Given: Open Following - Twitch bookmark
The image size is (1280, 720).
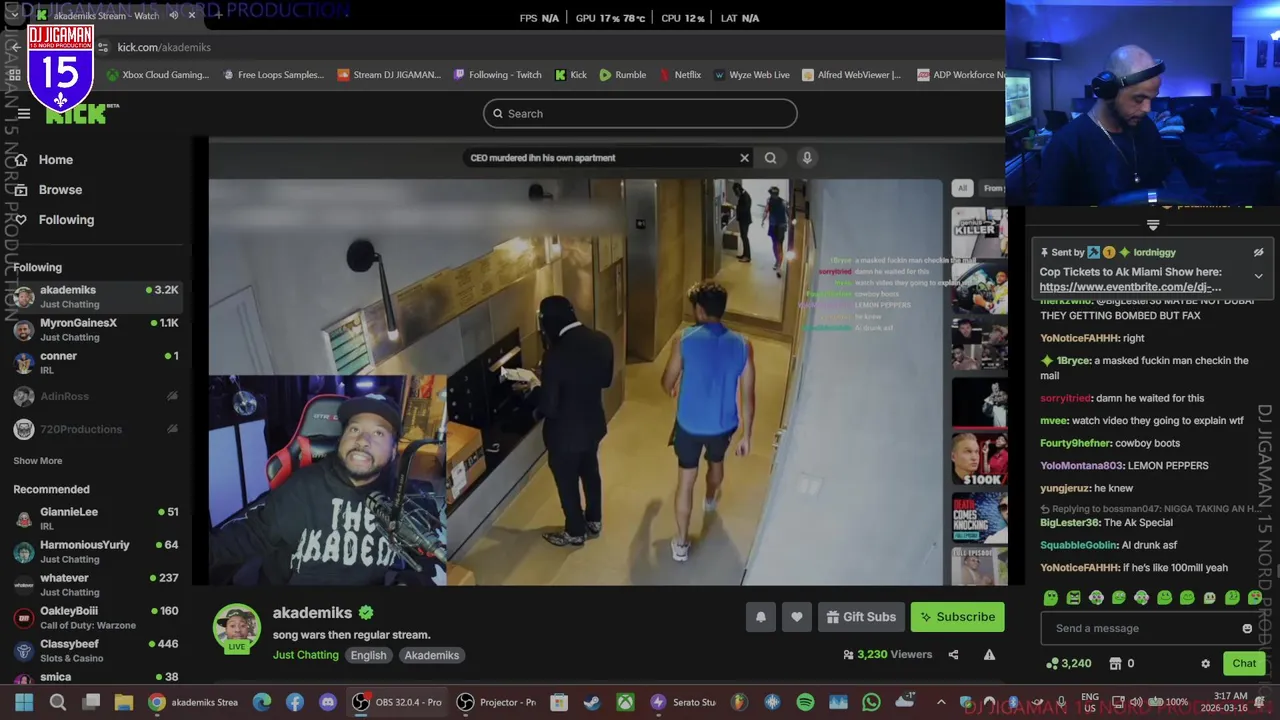Looking at the screenshot, I should click(x=497, y=75).
